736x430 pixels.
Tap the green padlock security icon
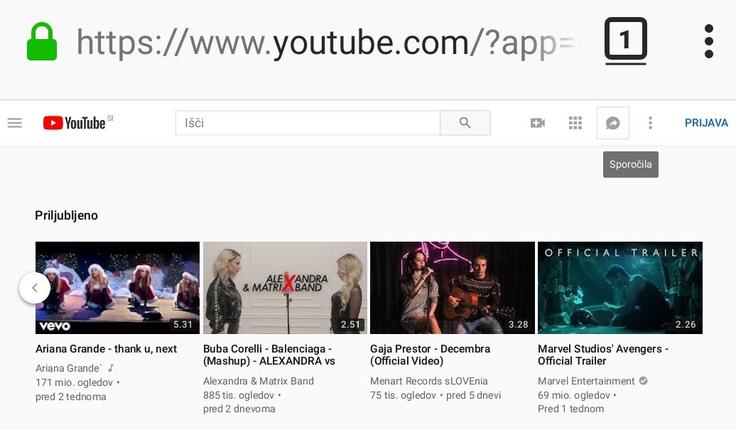[42, 41]
